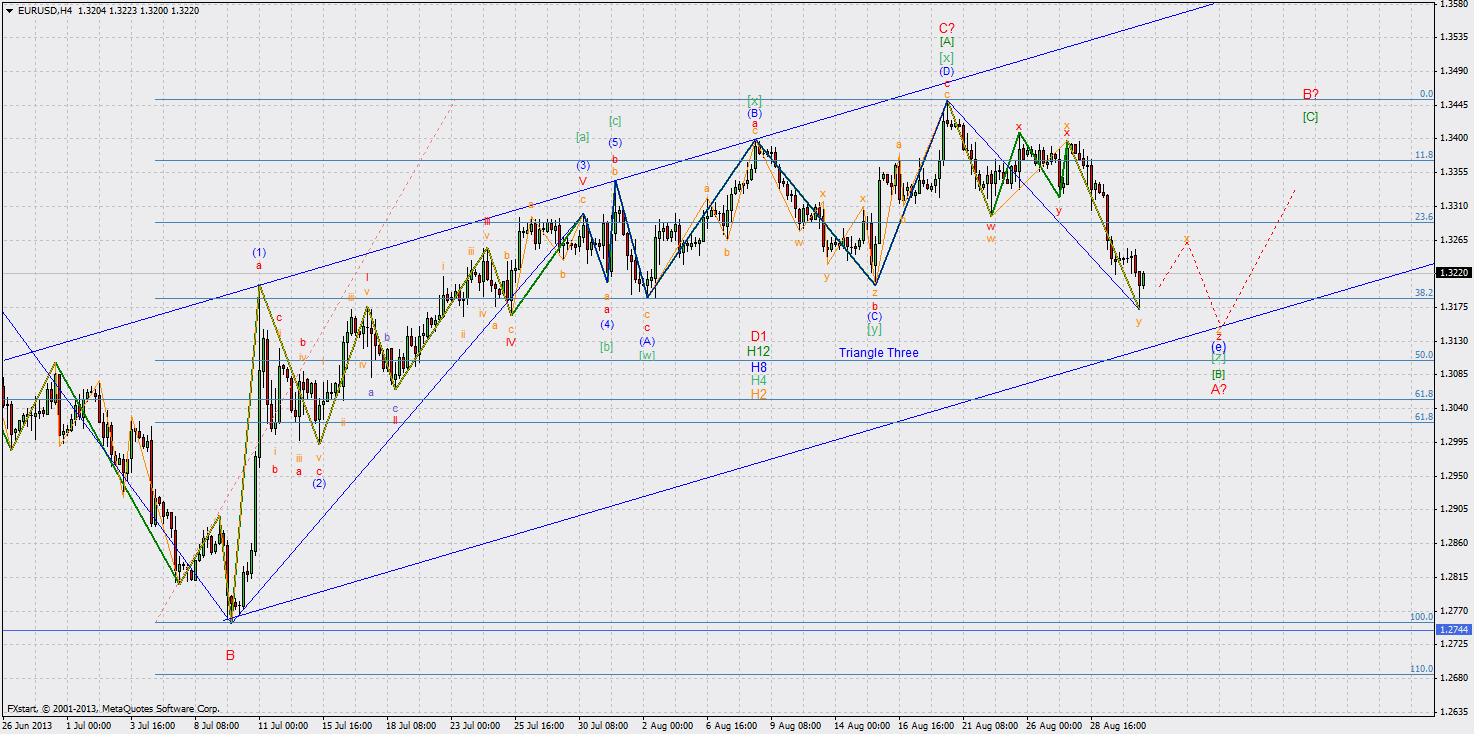Click '2 Aug 00:00' on the time axis
Viewport: 1474px width, 734px height.
(668, 726)
